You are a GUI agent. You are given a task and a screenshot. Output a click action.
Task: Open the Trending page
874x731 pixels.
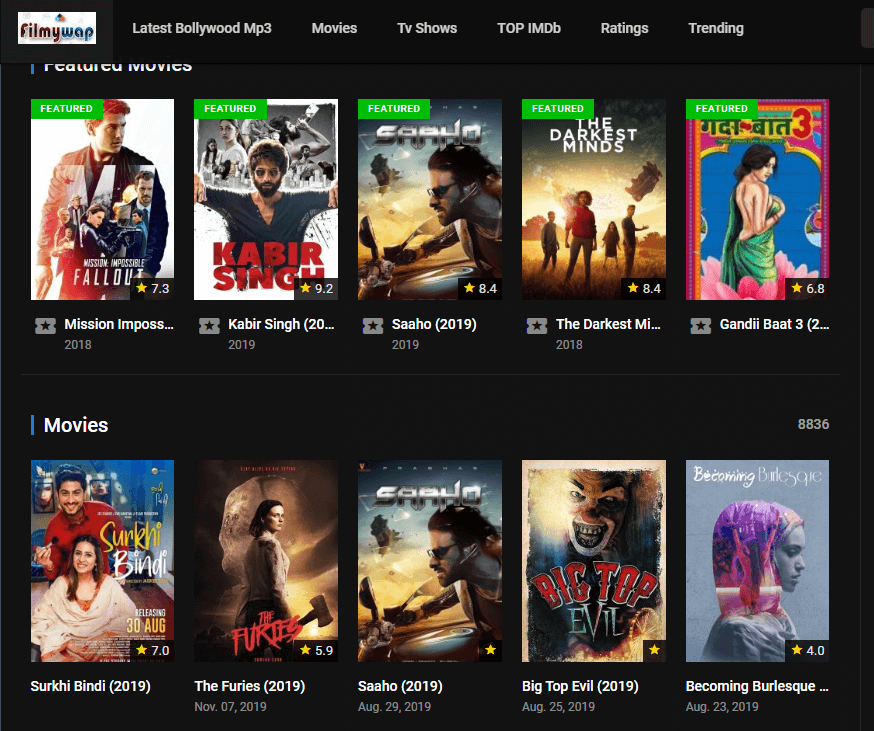click(x=716, y=28)
